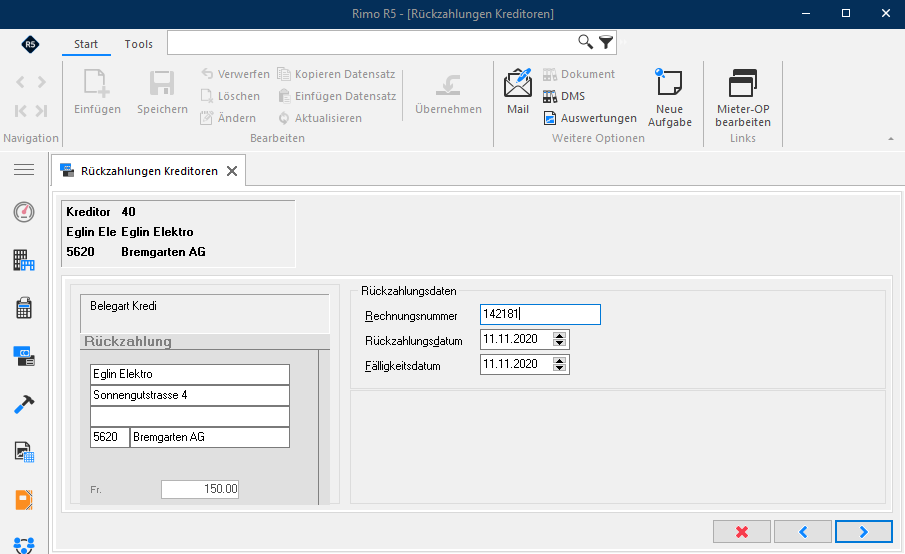
Task: Click the 5620 postal code field
Action: coord(110,437)
